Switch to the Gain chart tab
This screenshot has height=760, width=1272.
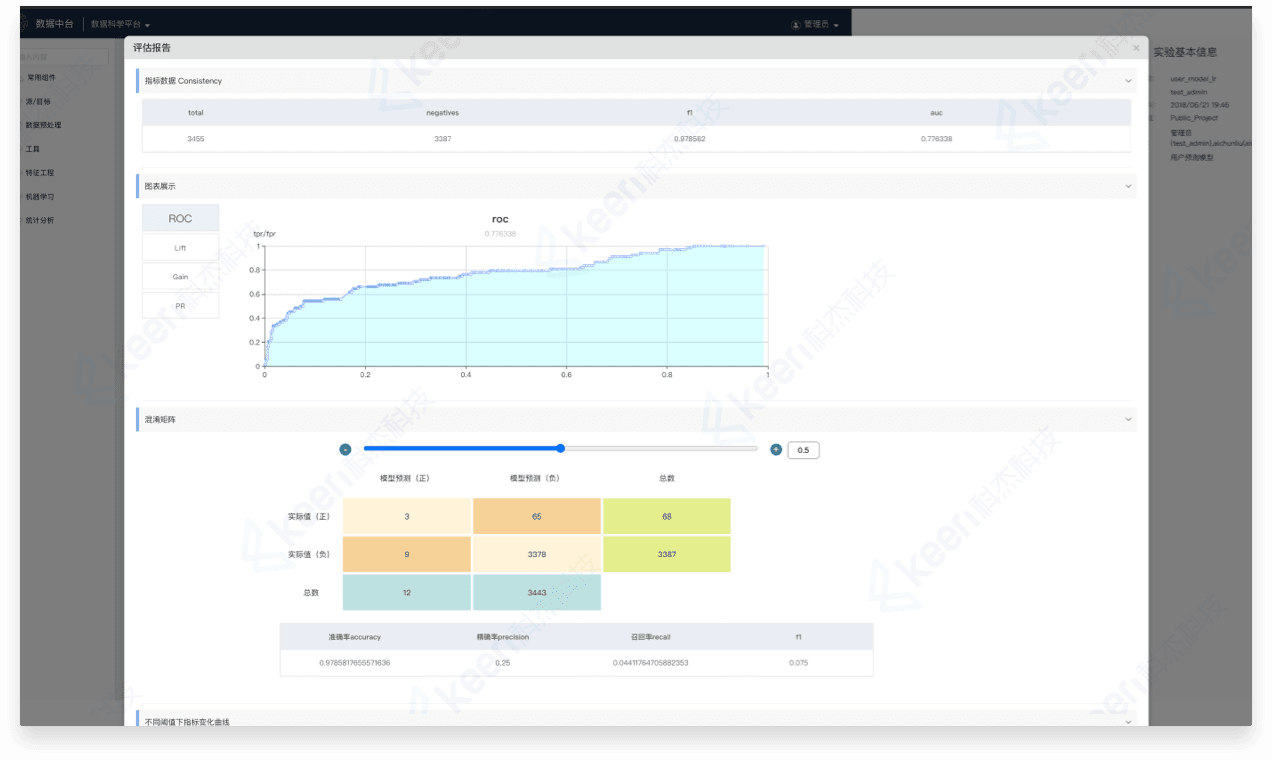[x=180, y=276]
